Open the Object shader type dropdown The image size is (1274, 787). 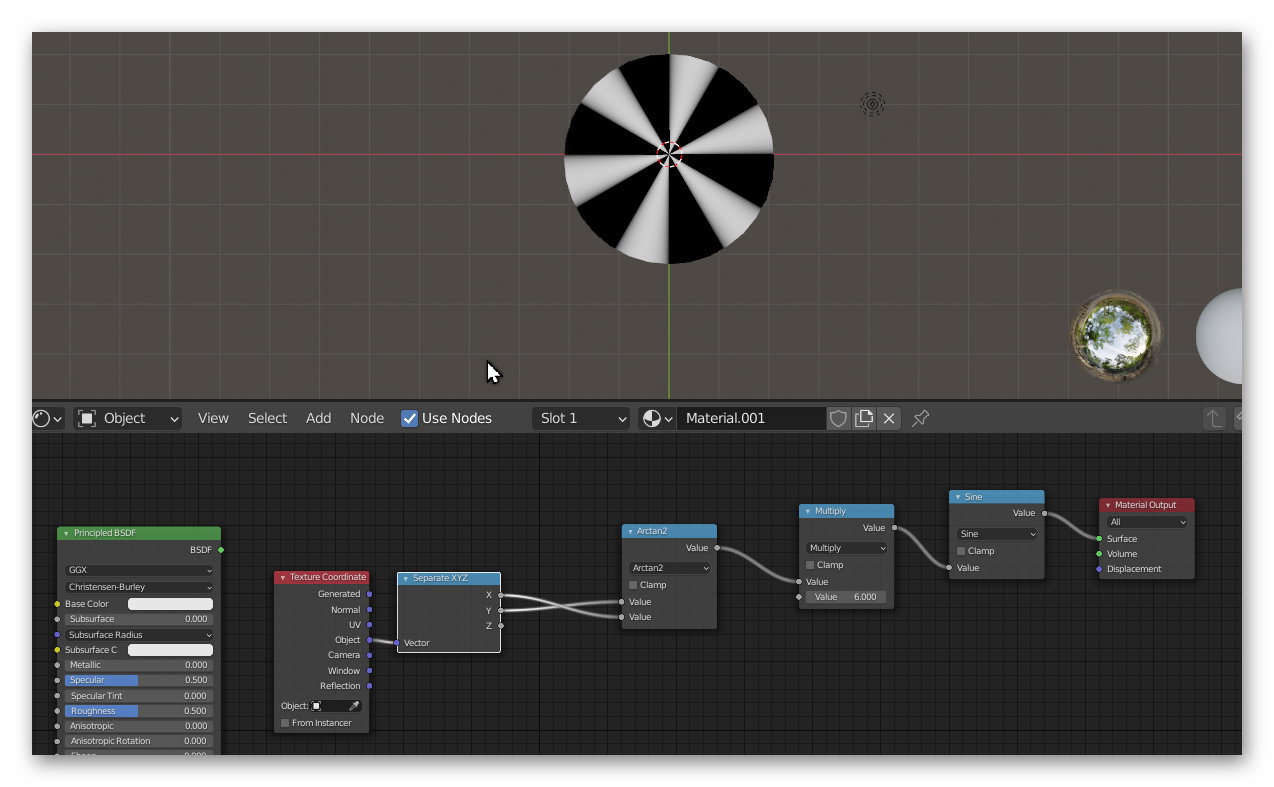click(129, 418)
